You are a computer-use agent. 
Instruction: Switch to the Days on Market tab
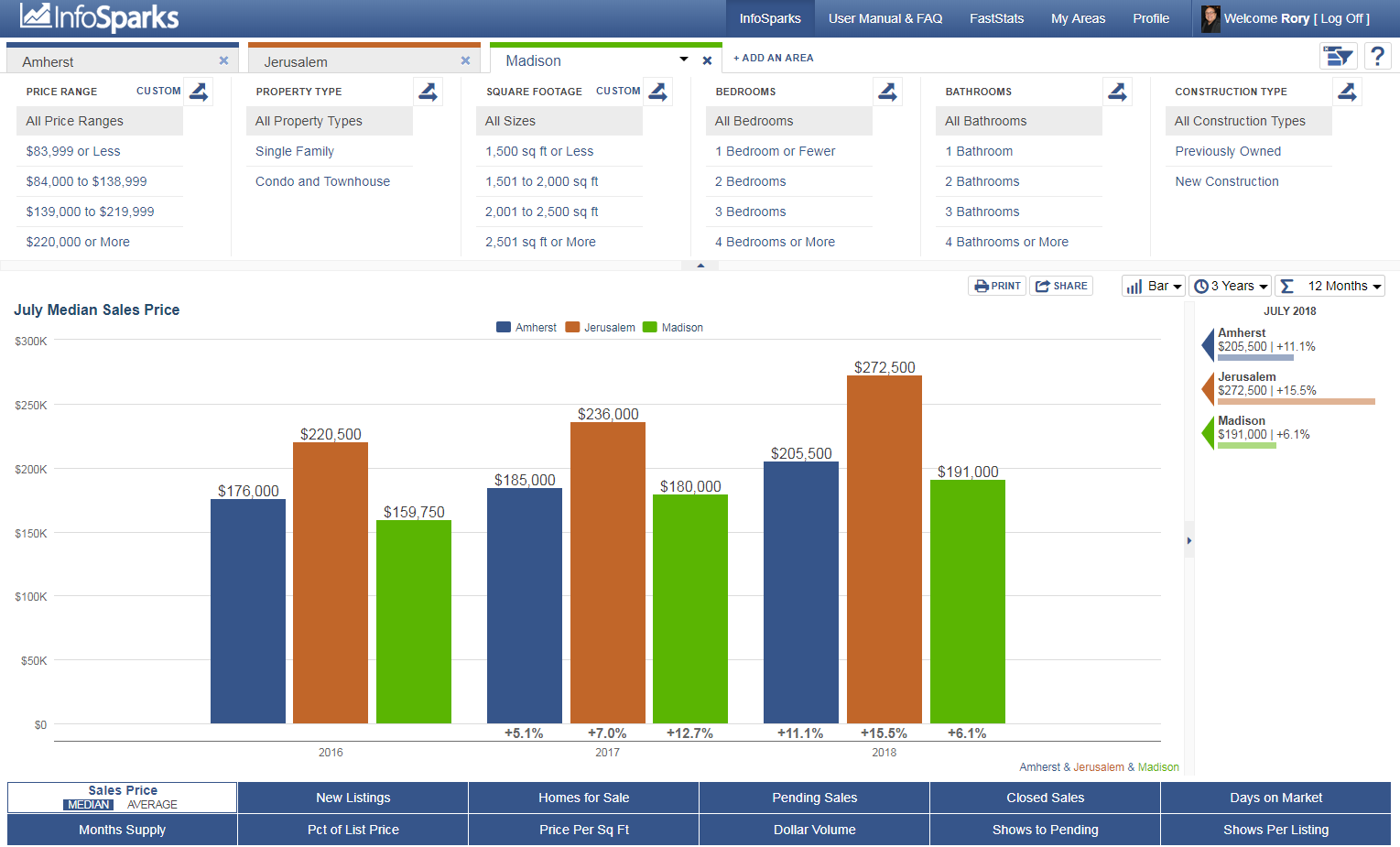1275,798
